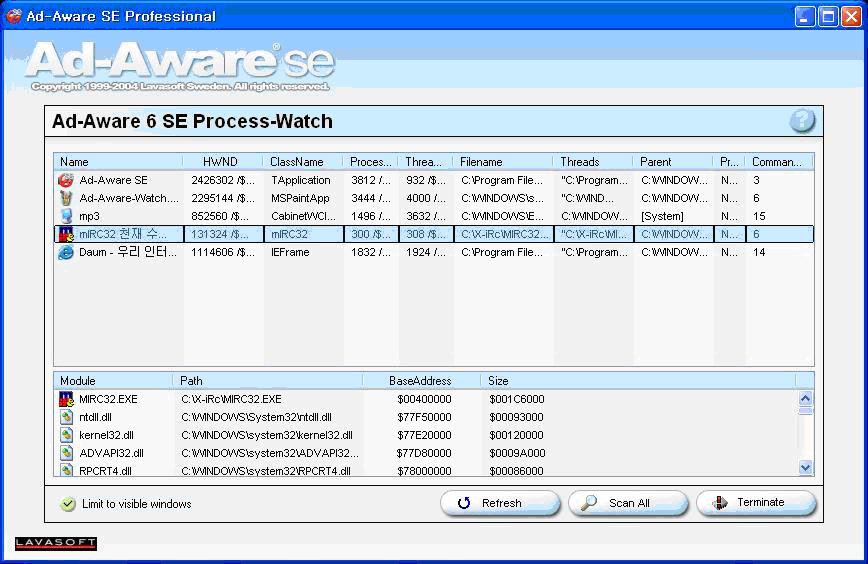The height and width of the screenshot is (564, 868).
Task: Click the help question mark icon
Action: coord(802,121)
